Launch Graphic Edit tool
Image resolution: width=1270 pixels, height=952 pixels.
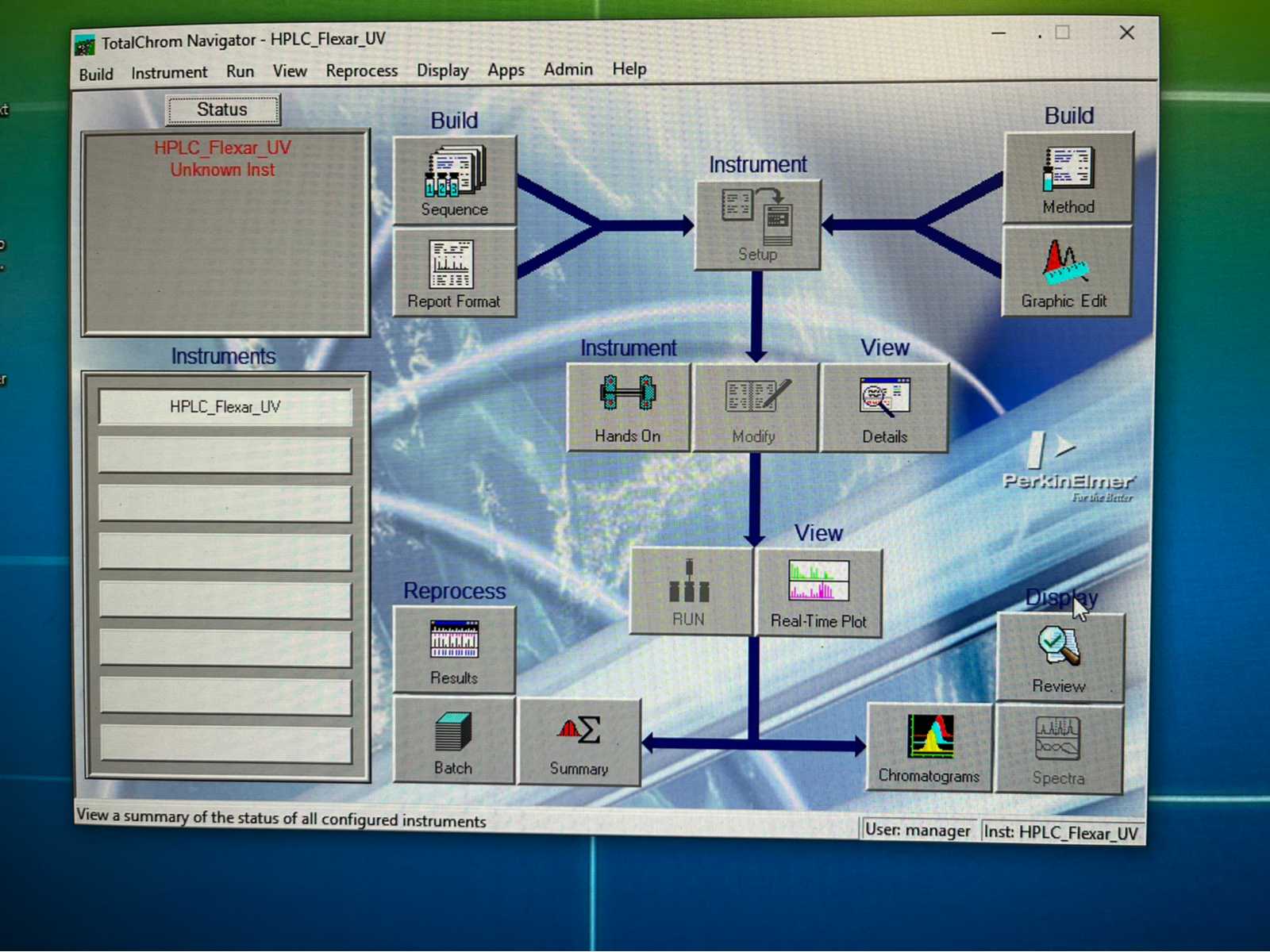coord(1065,271)
